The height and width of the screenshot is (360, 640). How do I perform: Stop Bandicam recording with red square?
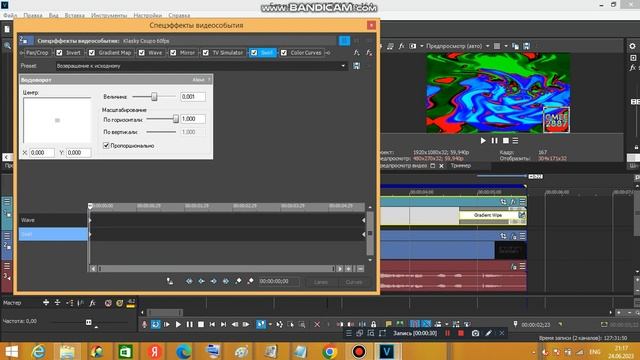461,333
